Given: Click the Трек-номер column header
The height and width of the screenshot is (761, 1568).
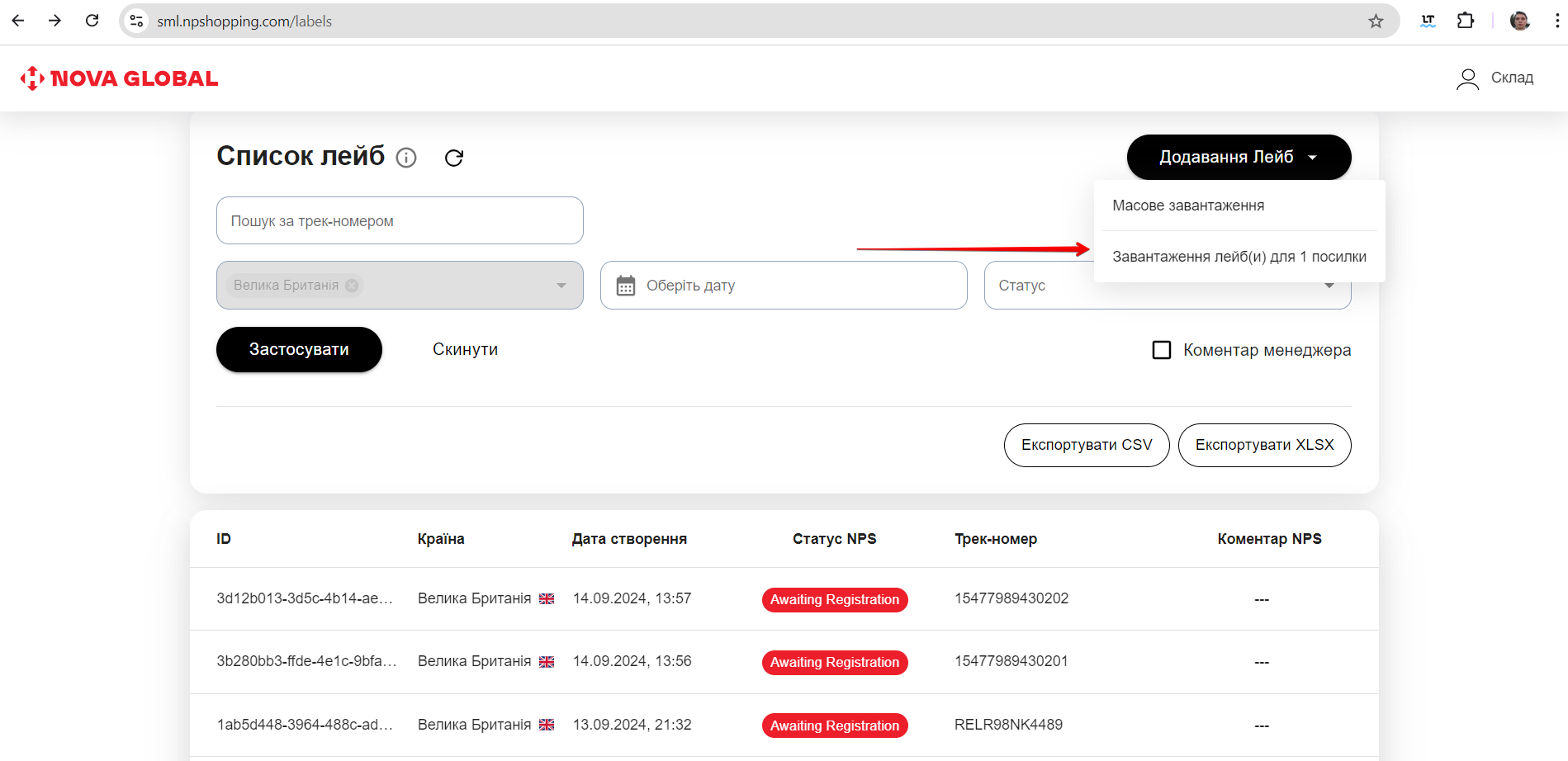Looking at the screenshot, I should coord(996,539).
